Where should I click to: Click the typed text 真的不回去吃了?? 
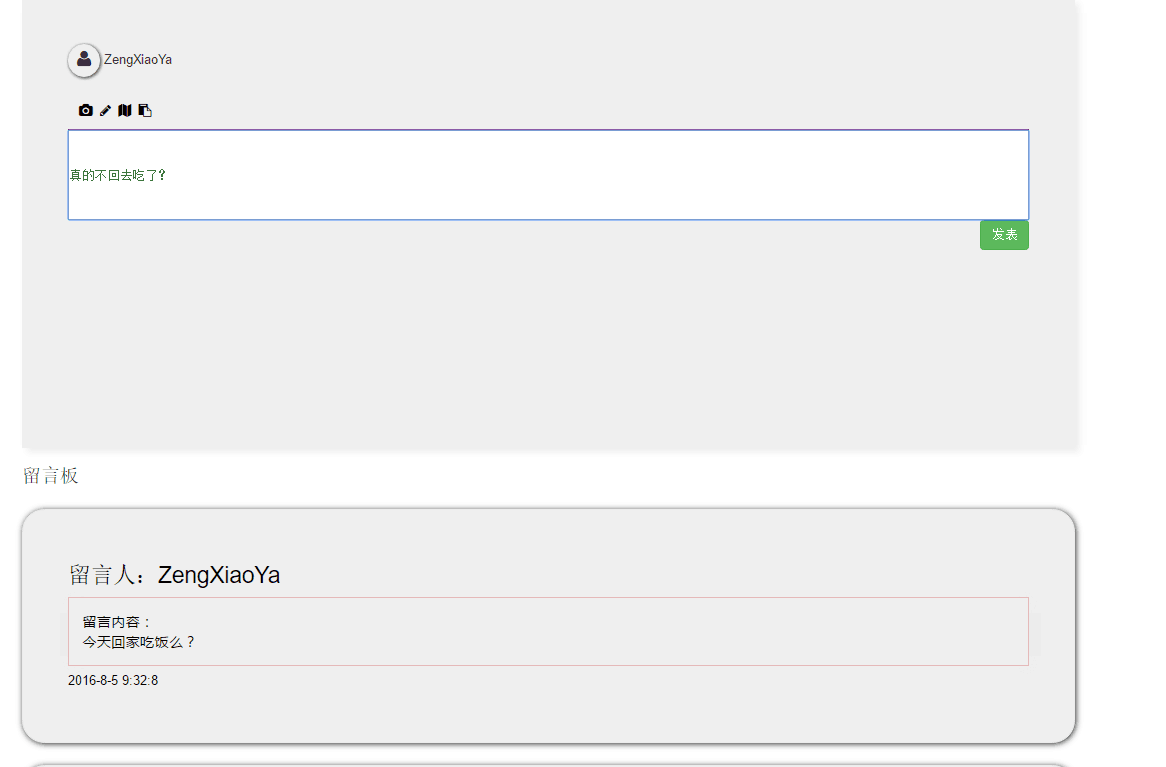pos(117,175)
